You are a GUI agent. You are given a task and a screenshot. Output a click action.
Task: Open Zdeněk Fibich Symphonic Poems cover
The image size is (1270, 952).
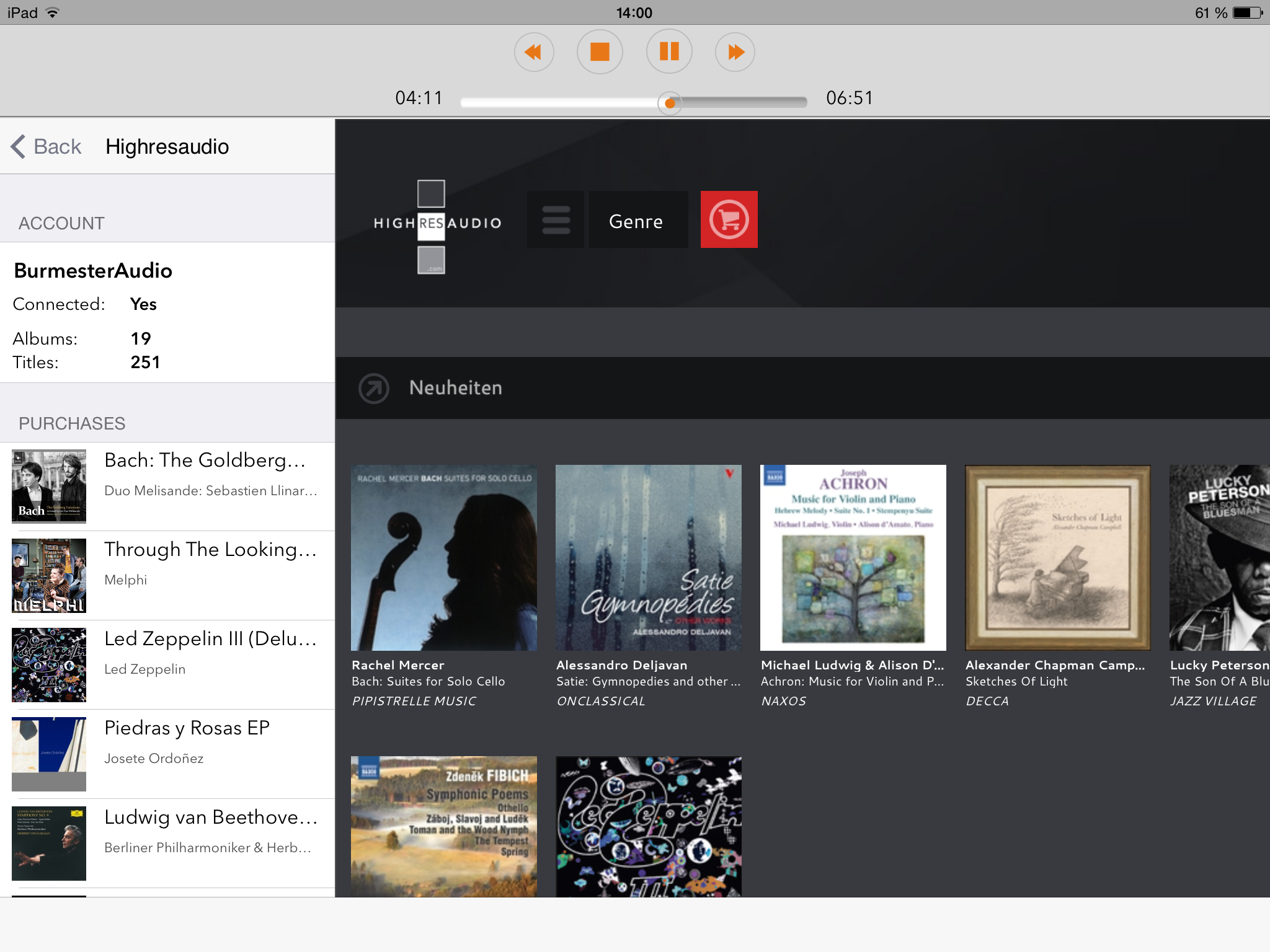click(444, 827)
